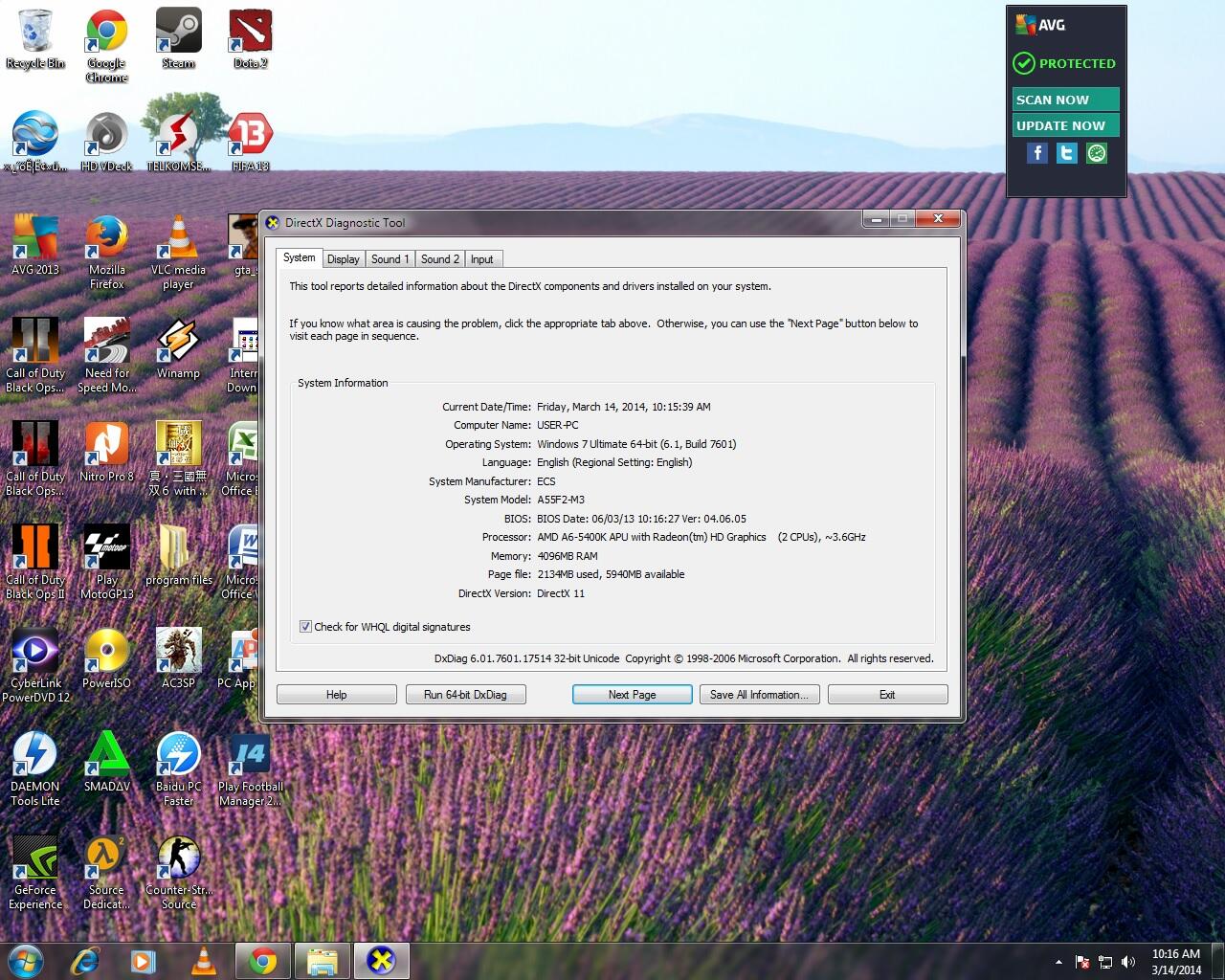Viewport: 1225px width, 980px height.
Task: Select the PowerISO desktop icon
Action: coord(106,659)
